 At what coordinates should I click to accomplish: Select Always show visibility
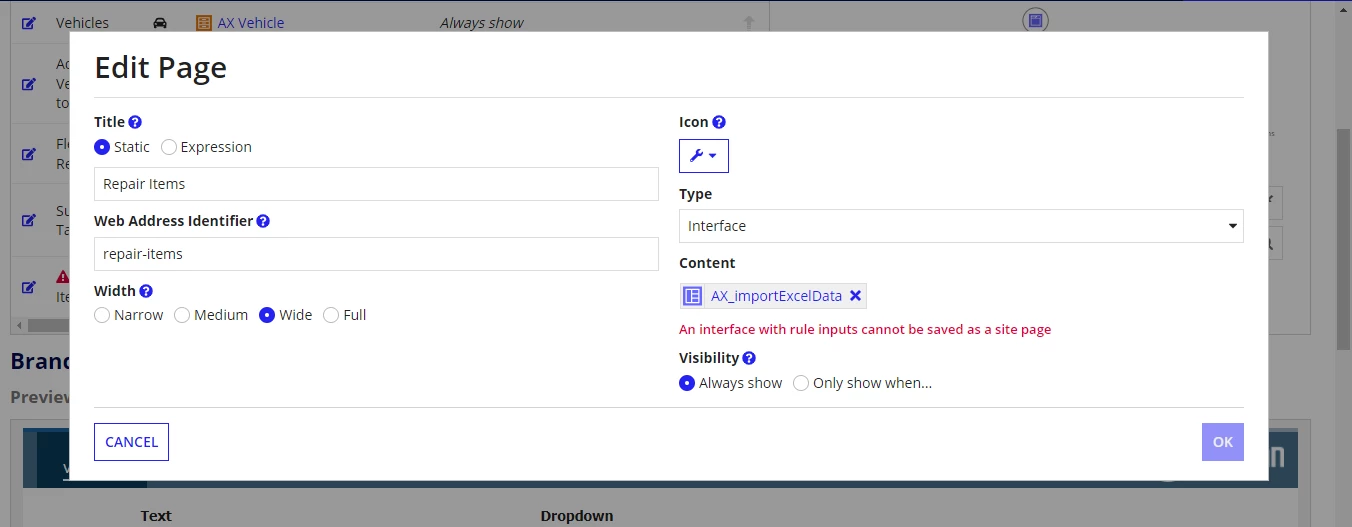687,383
